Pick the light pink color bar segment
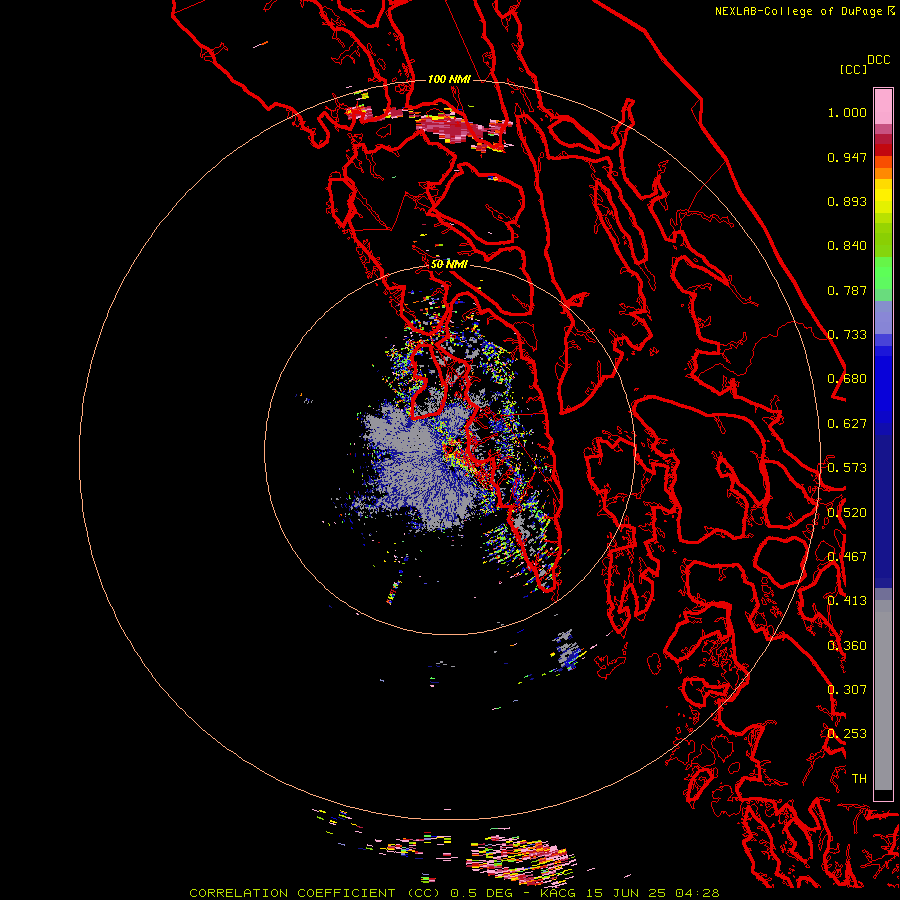This screenshot has height=900, width=900. click(883, 106)
